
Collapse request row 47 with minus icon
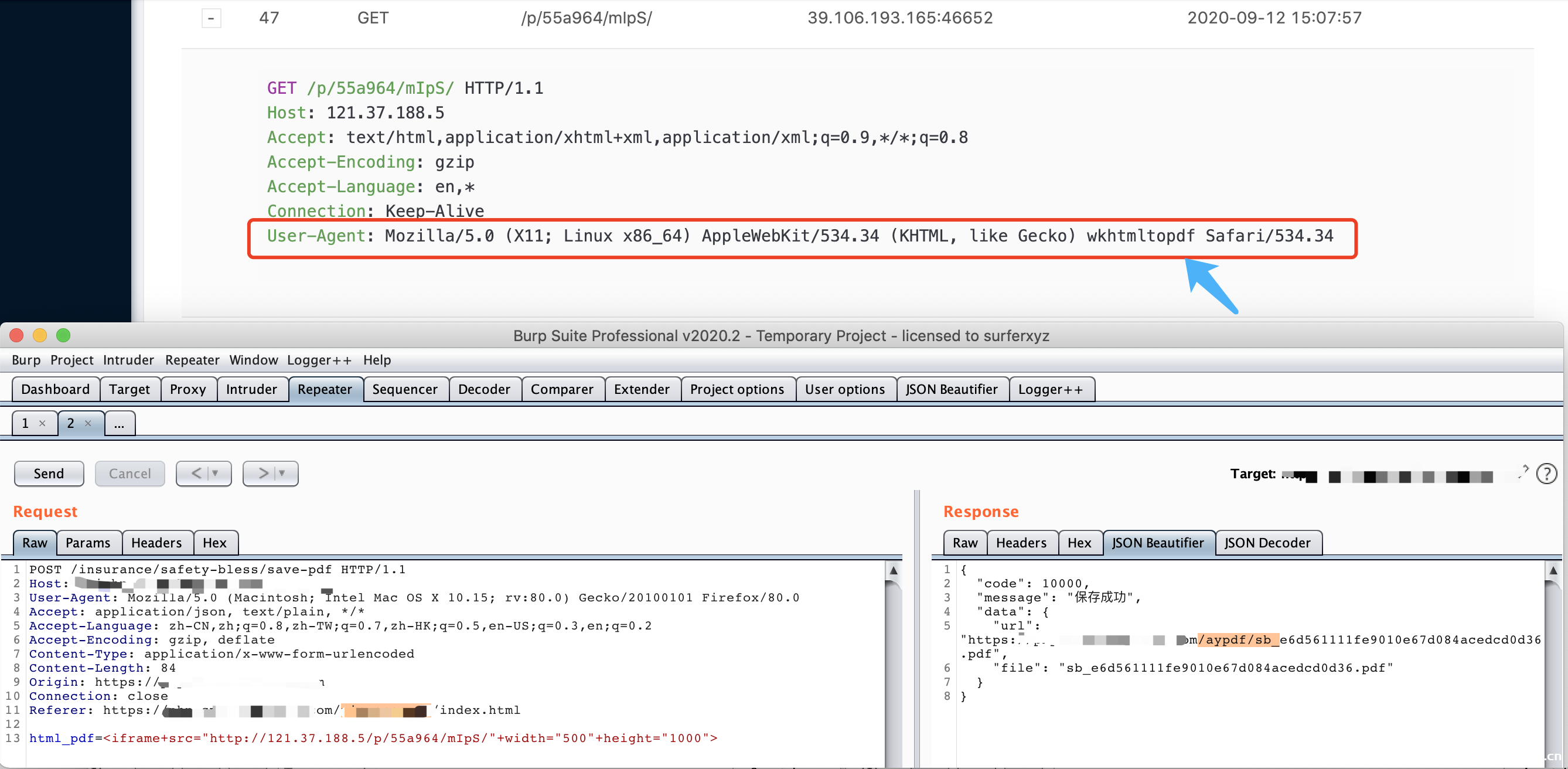click(210, 18)
